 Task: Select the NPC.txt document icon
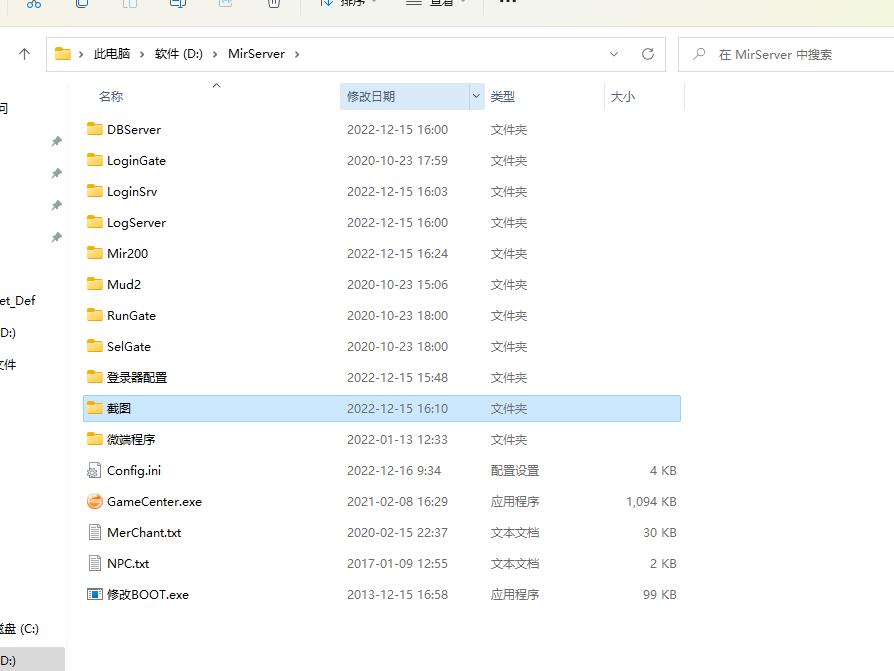point(95,563)
